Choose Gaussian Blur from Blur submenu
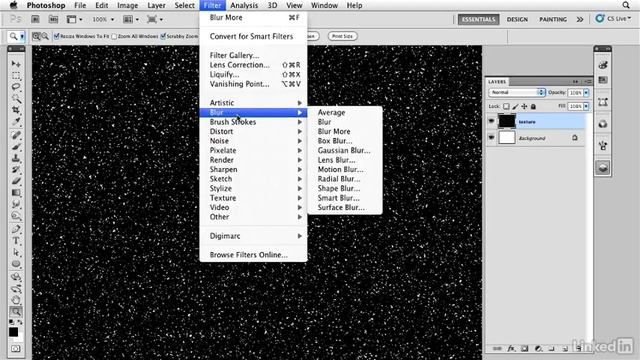Viewport: 640px width, 360px height. click(344, 150)
